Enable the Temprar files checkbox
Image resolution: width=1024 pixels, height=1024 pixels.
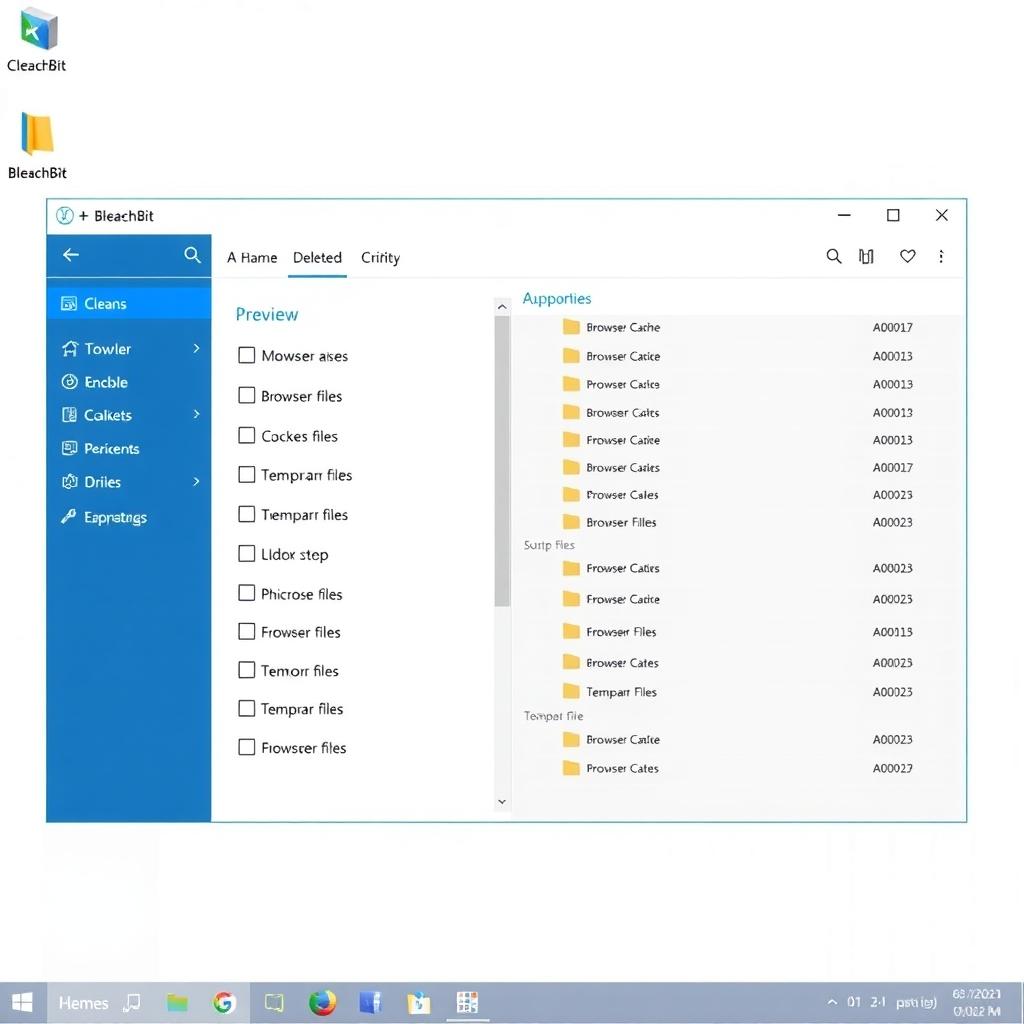pyautogui.click(x=246, y=708)
